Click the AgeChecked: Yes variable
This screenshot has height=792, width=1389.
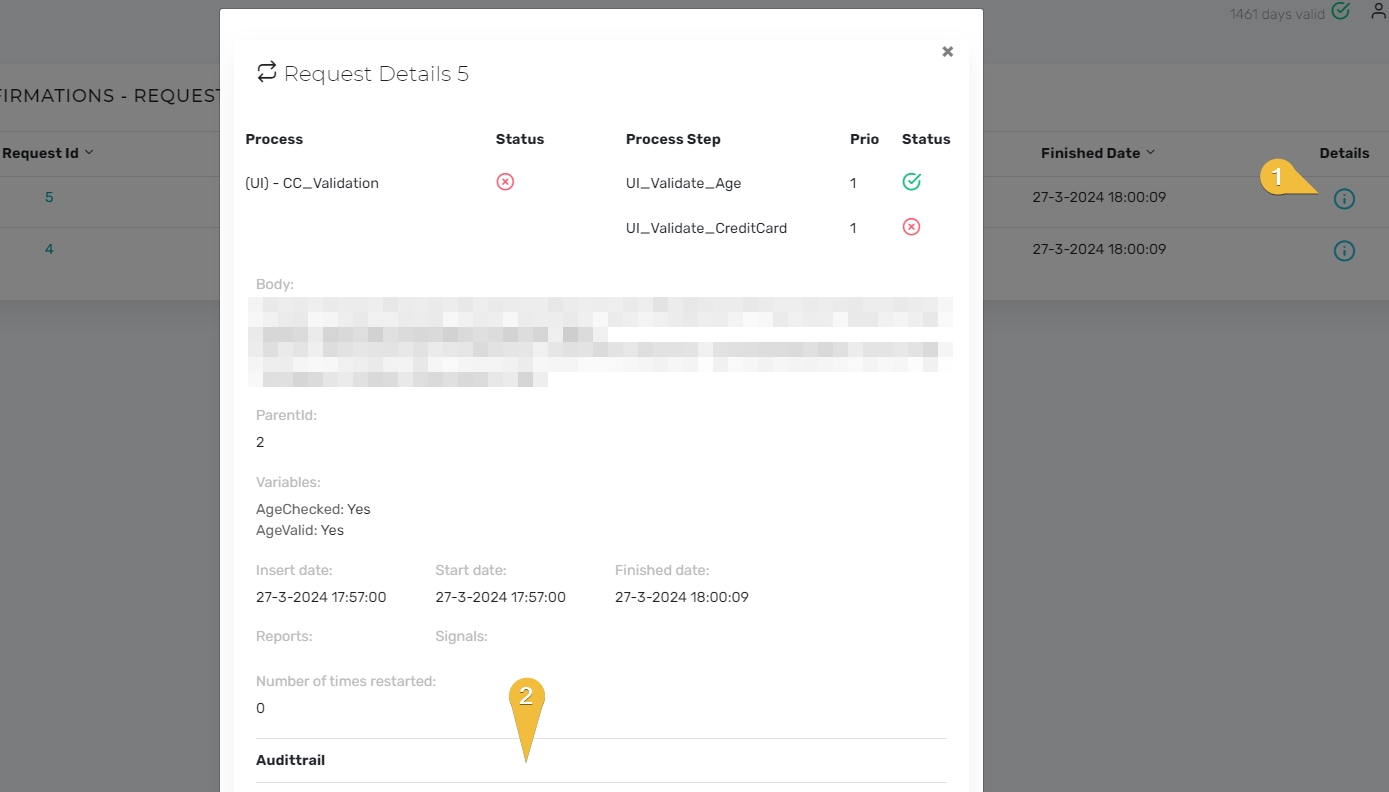pyautogui.click(x=313, y=509)
